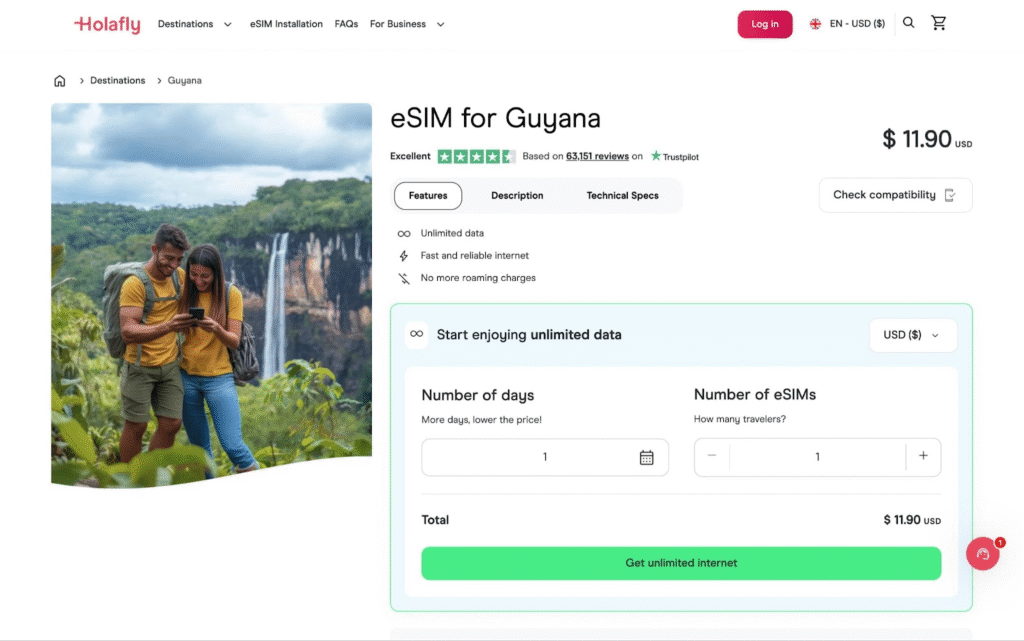Open the eSIM Installation menu item

coord(286,23)
